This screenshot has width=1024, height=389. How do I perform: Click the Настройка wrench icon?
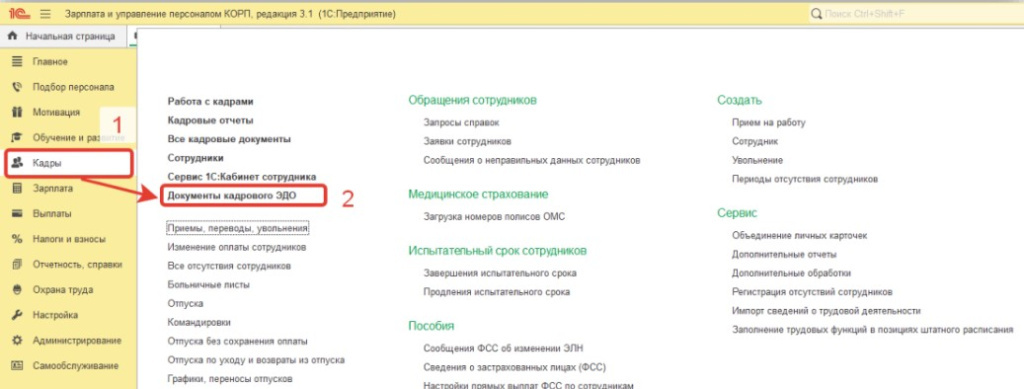pos(17,315)
